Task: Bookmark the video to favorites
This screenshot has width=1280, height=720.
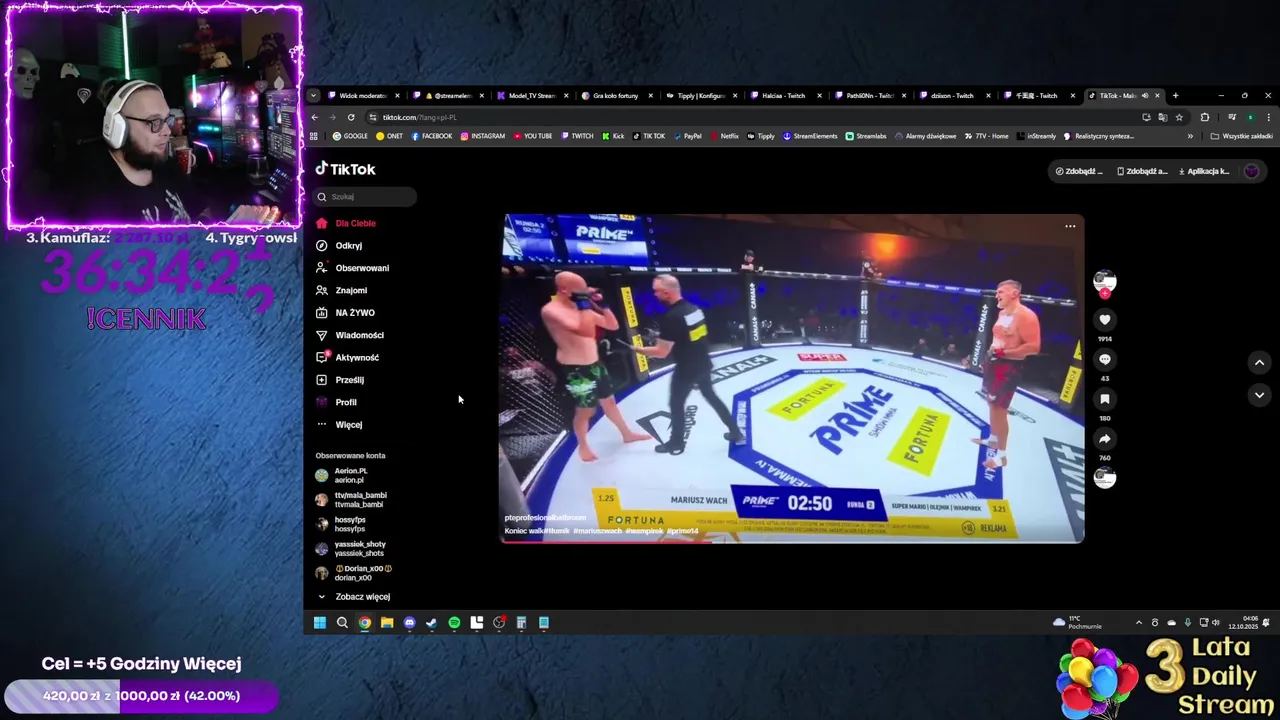Action: (1105, 399)
